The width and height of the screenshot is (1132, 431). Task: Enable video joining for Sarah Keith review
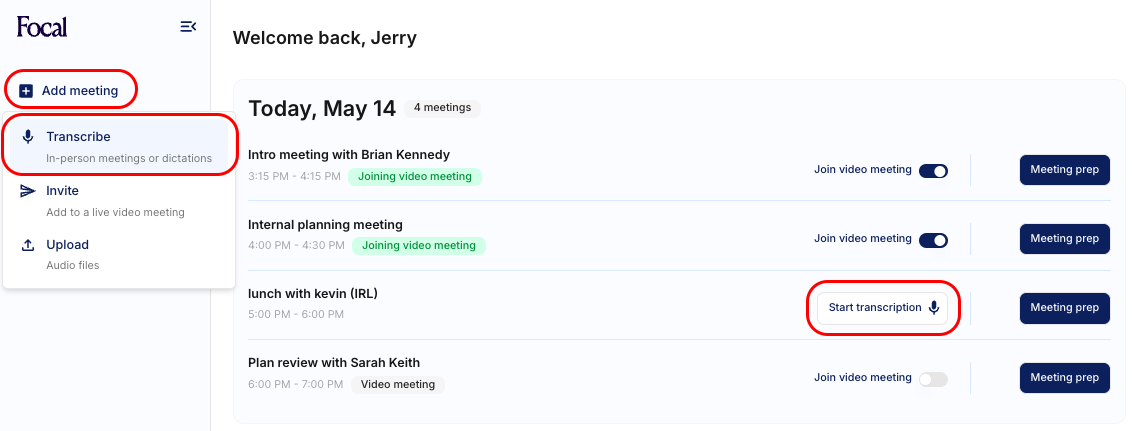[x=933, y=379]
